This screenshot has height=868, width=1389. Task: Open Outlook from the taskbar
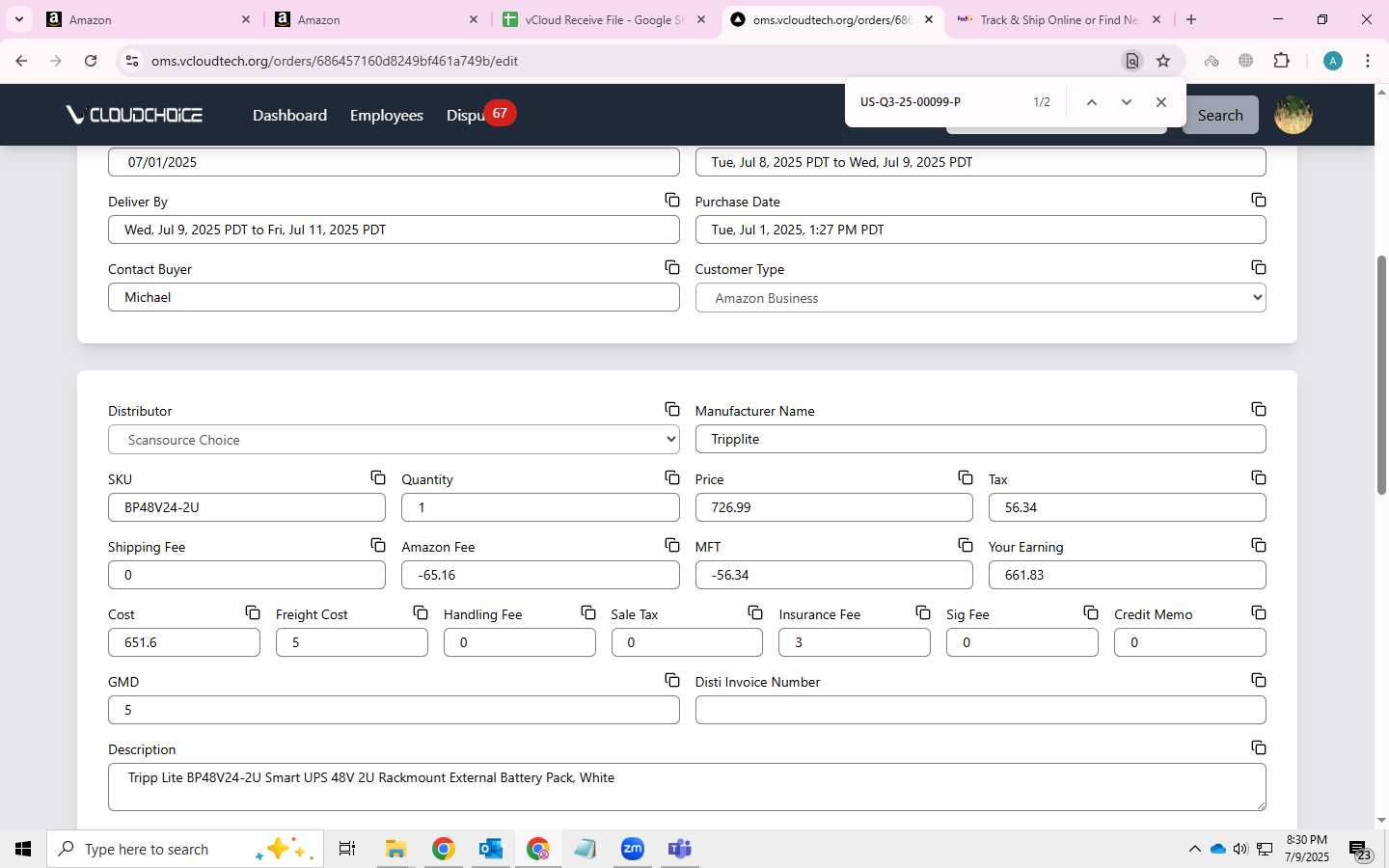pos(491,849)
